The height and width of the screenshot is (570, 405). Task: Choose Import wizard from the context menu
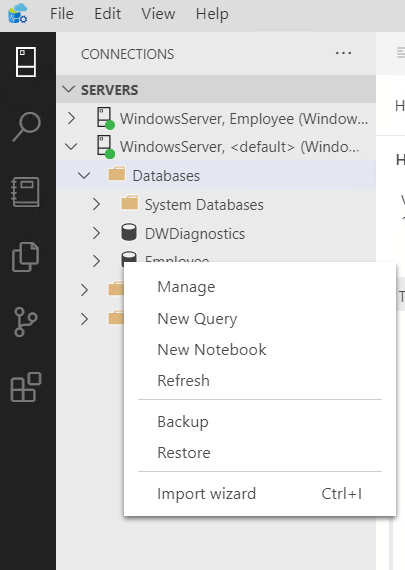pos(260,494)
